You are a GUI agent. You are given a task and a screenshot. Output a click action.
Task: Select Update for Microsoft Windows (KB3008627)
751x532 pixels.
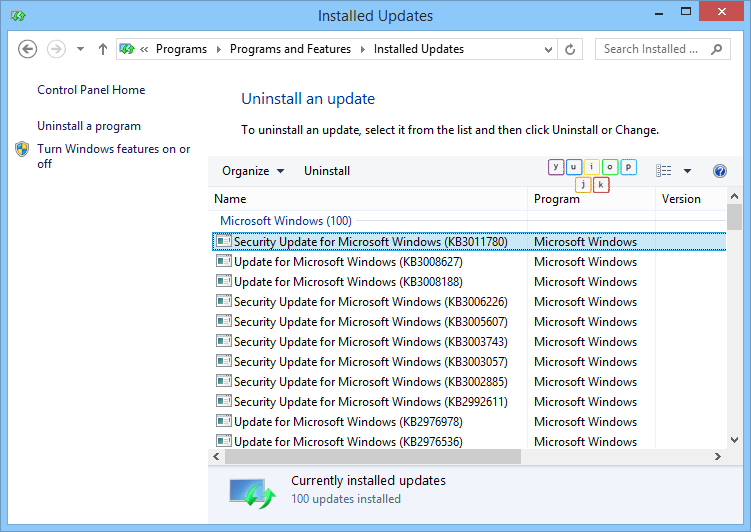coord(469,262)
